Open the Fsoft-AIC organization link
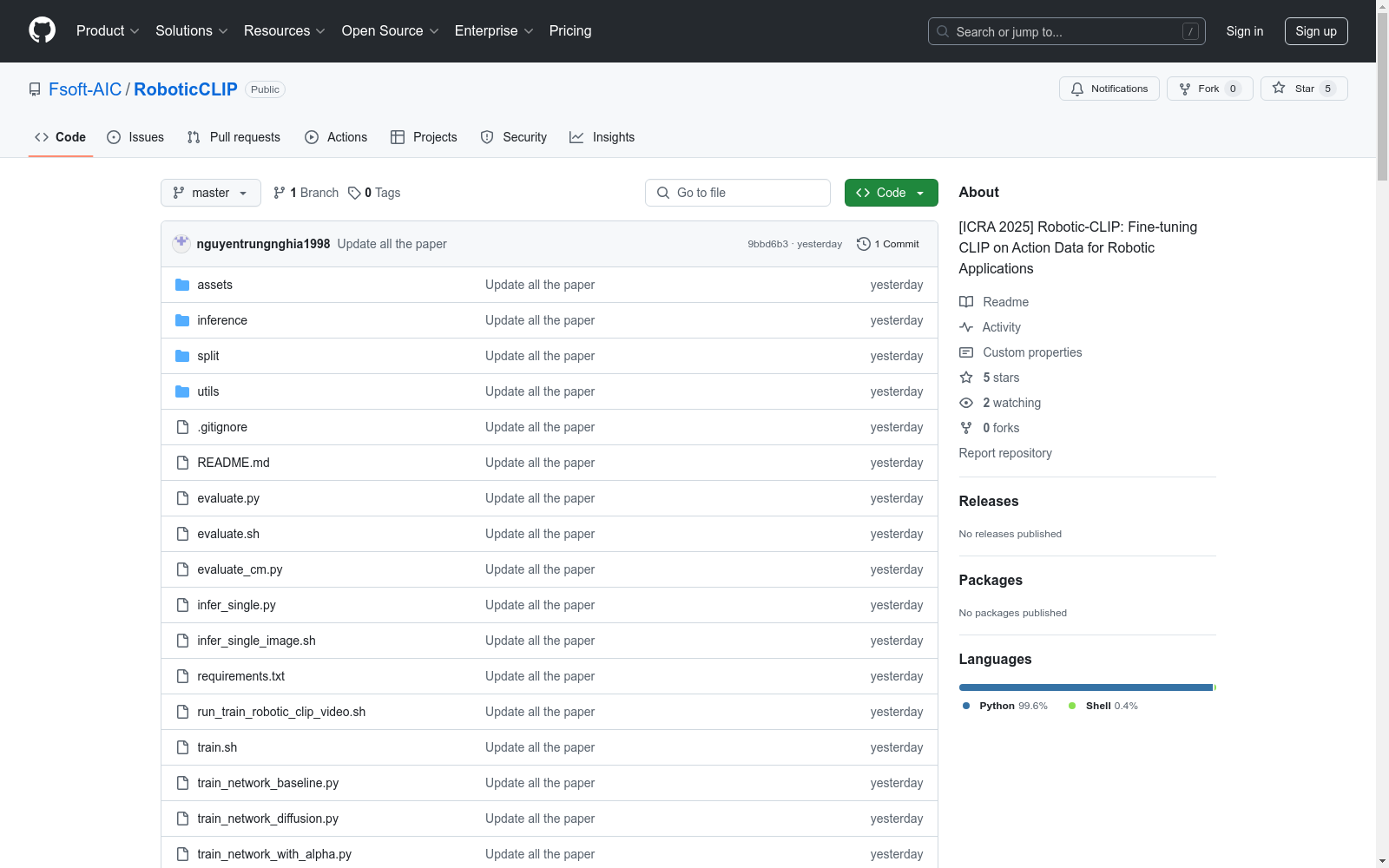 pos(85,89)
